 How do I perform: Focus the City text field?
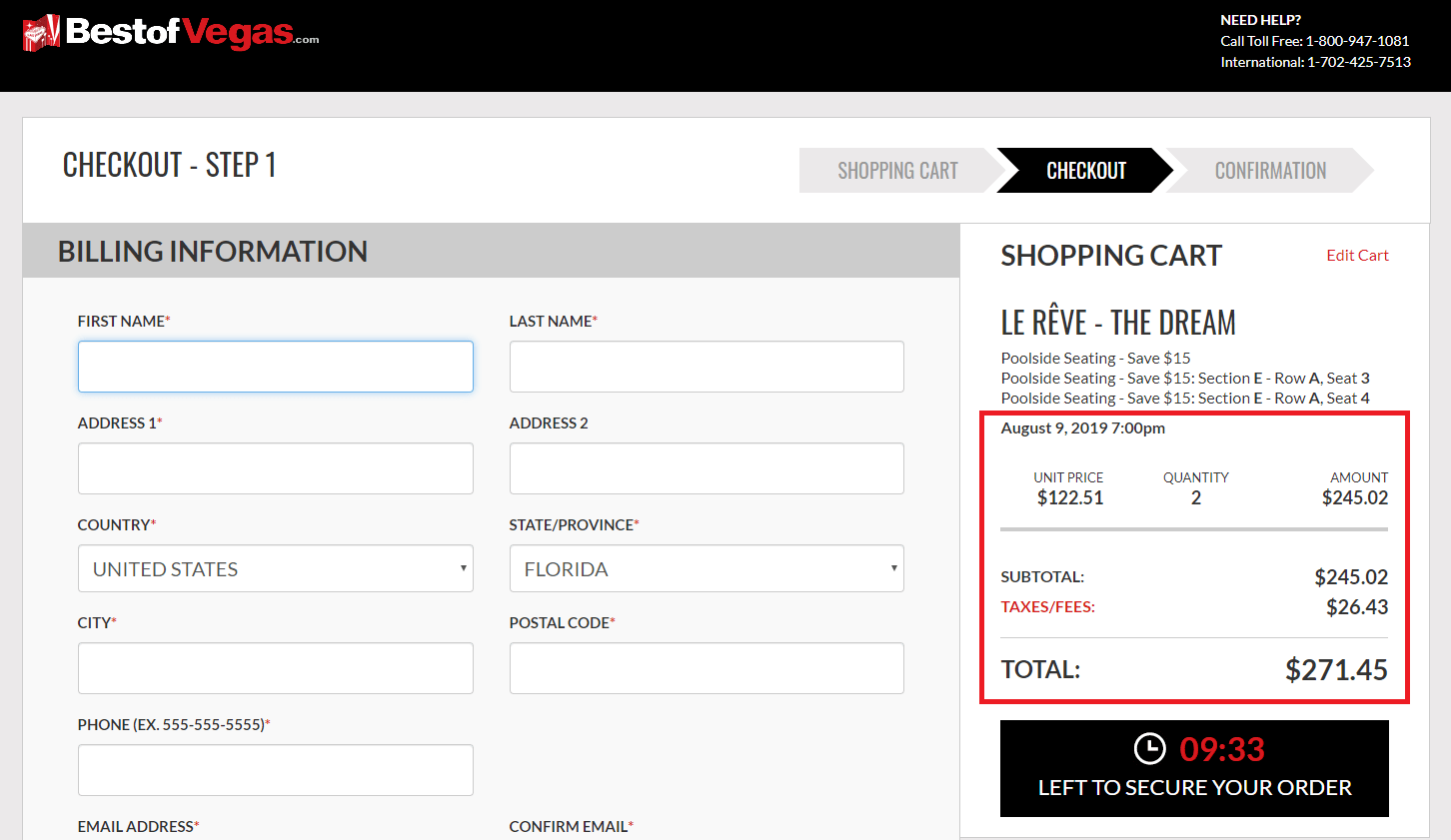(x=275, y=668)
